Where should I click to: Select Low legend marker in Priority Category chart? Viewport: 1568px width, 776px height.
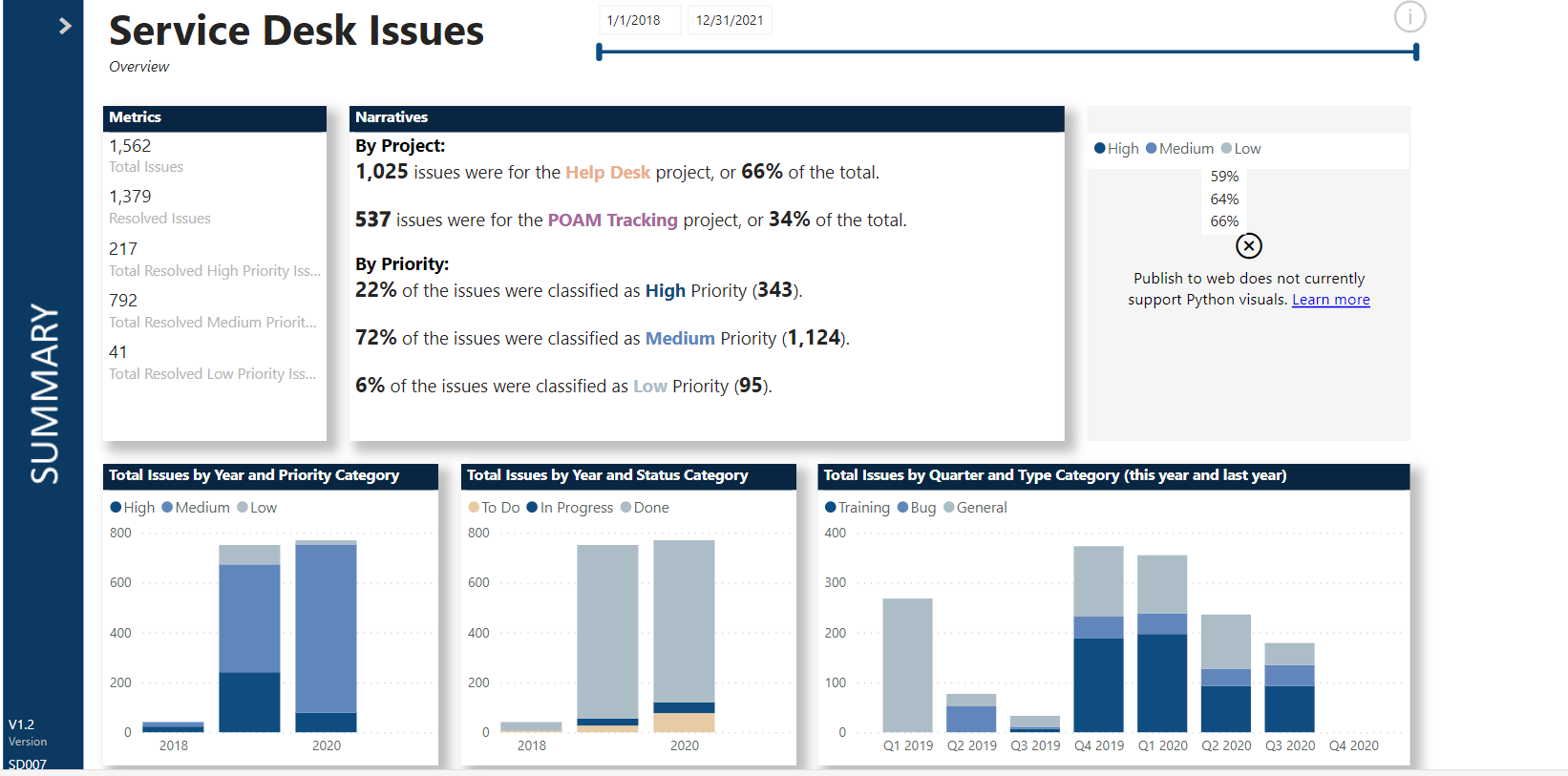click(243, 508)
